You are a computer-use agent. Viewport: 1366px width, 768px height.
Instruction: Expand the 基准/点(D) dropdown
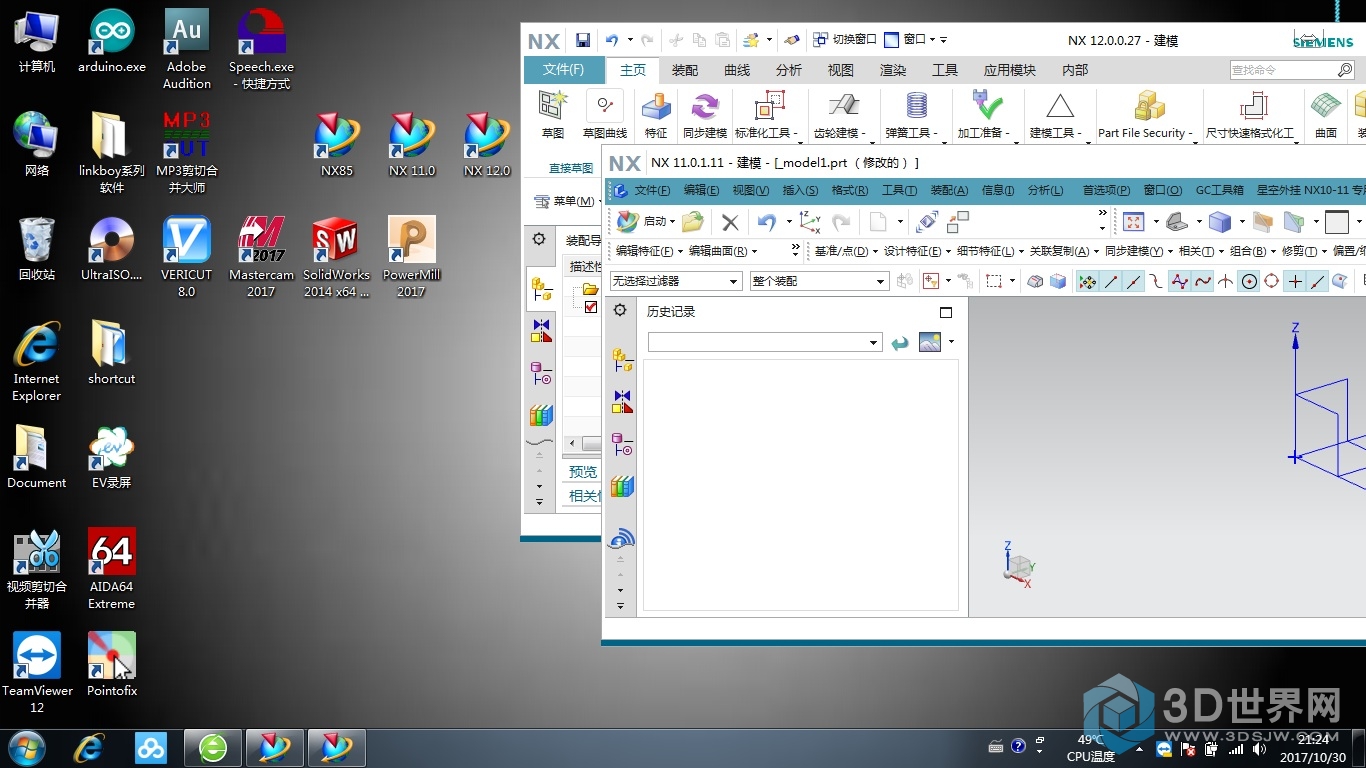pos(844,252)
